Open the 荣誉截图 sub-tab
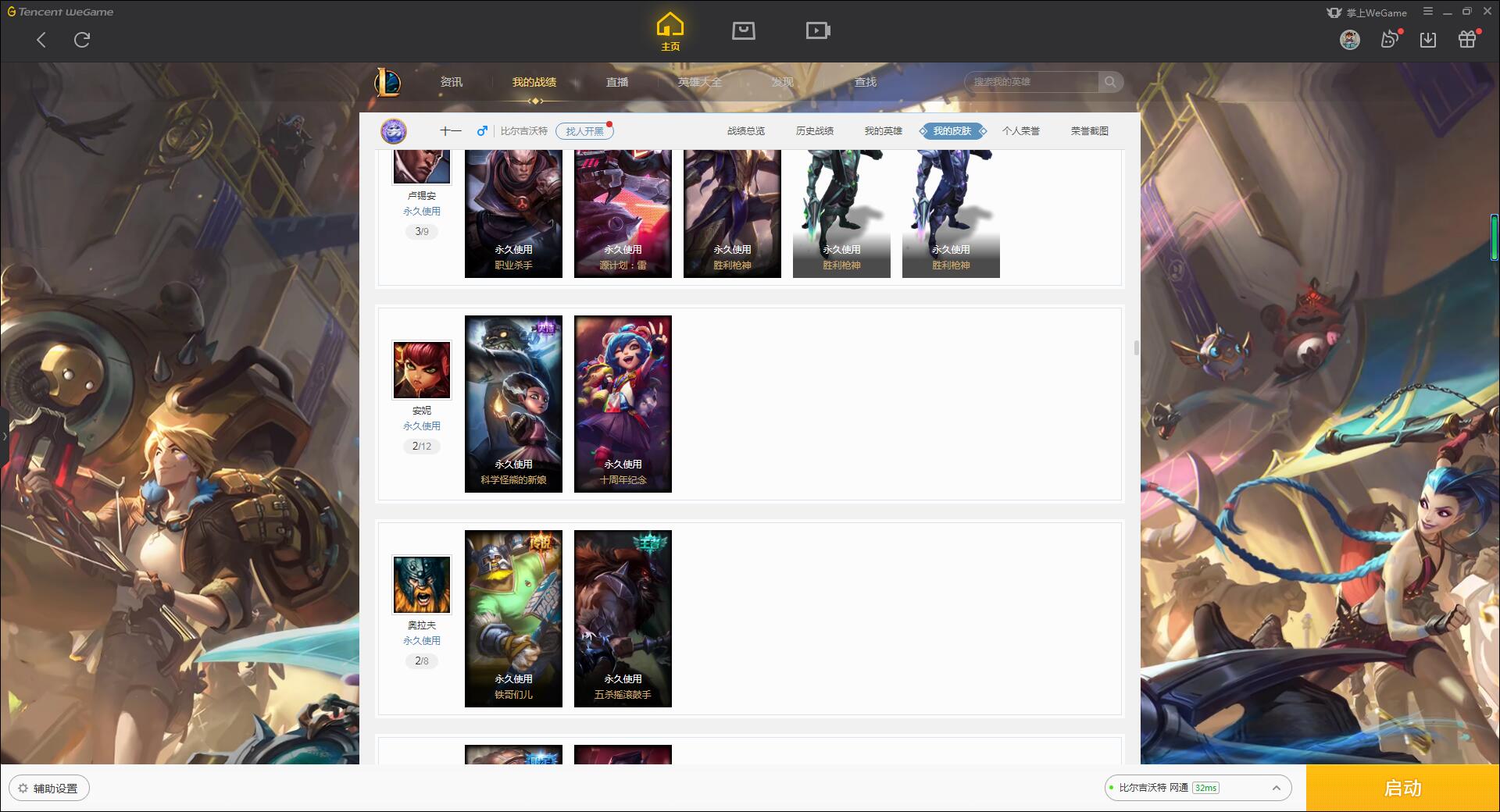 (1090, 131)
